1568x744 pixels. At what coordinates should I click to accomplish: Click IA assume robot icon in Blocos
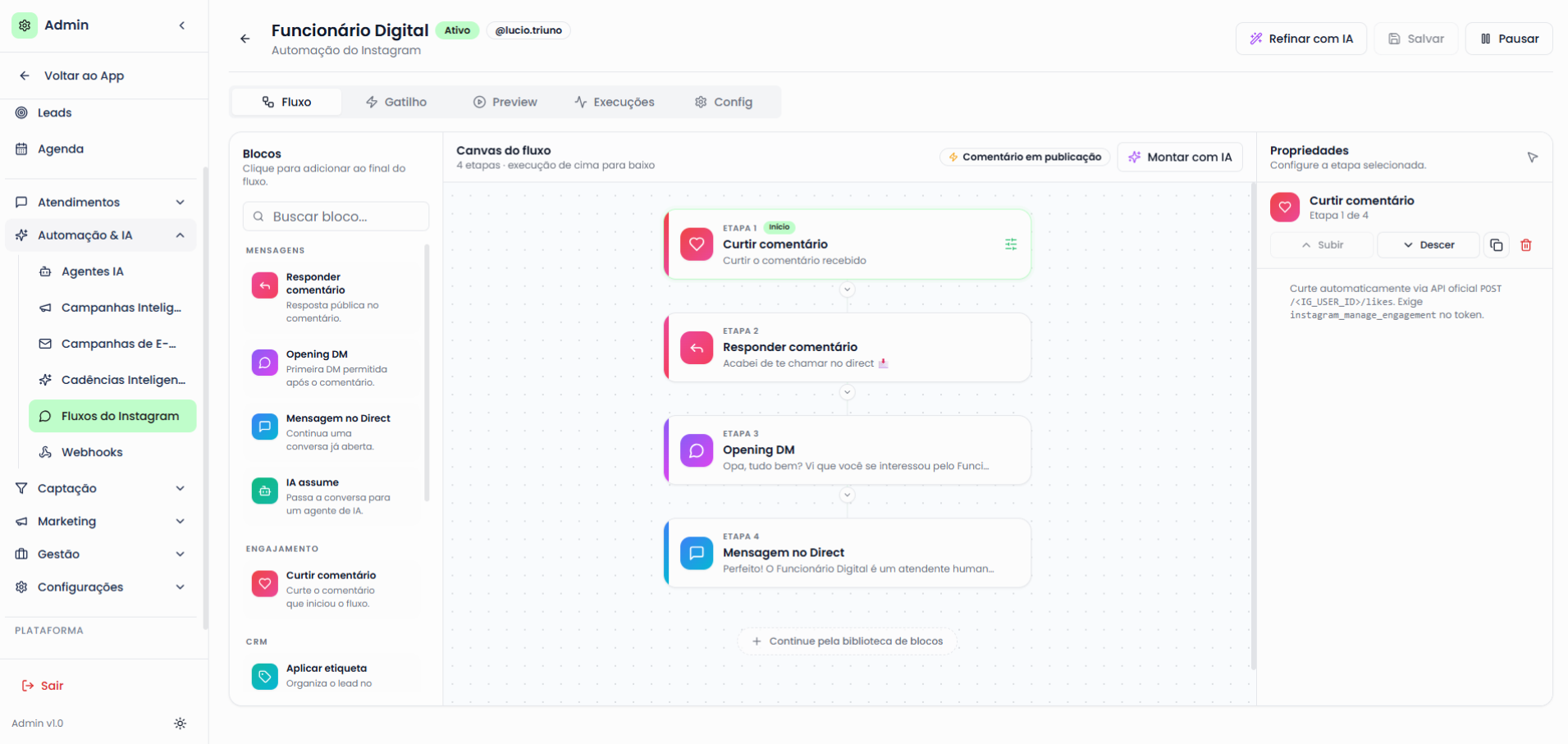coord(264,491)
